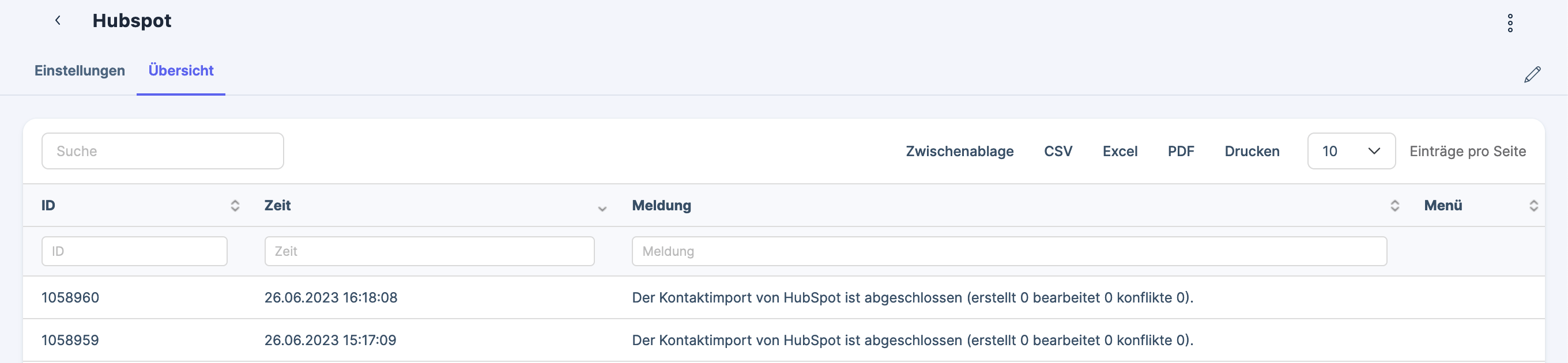Click the pencil edit icon
The image size is (1568, 363).
1533,74
